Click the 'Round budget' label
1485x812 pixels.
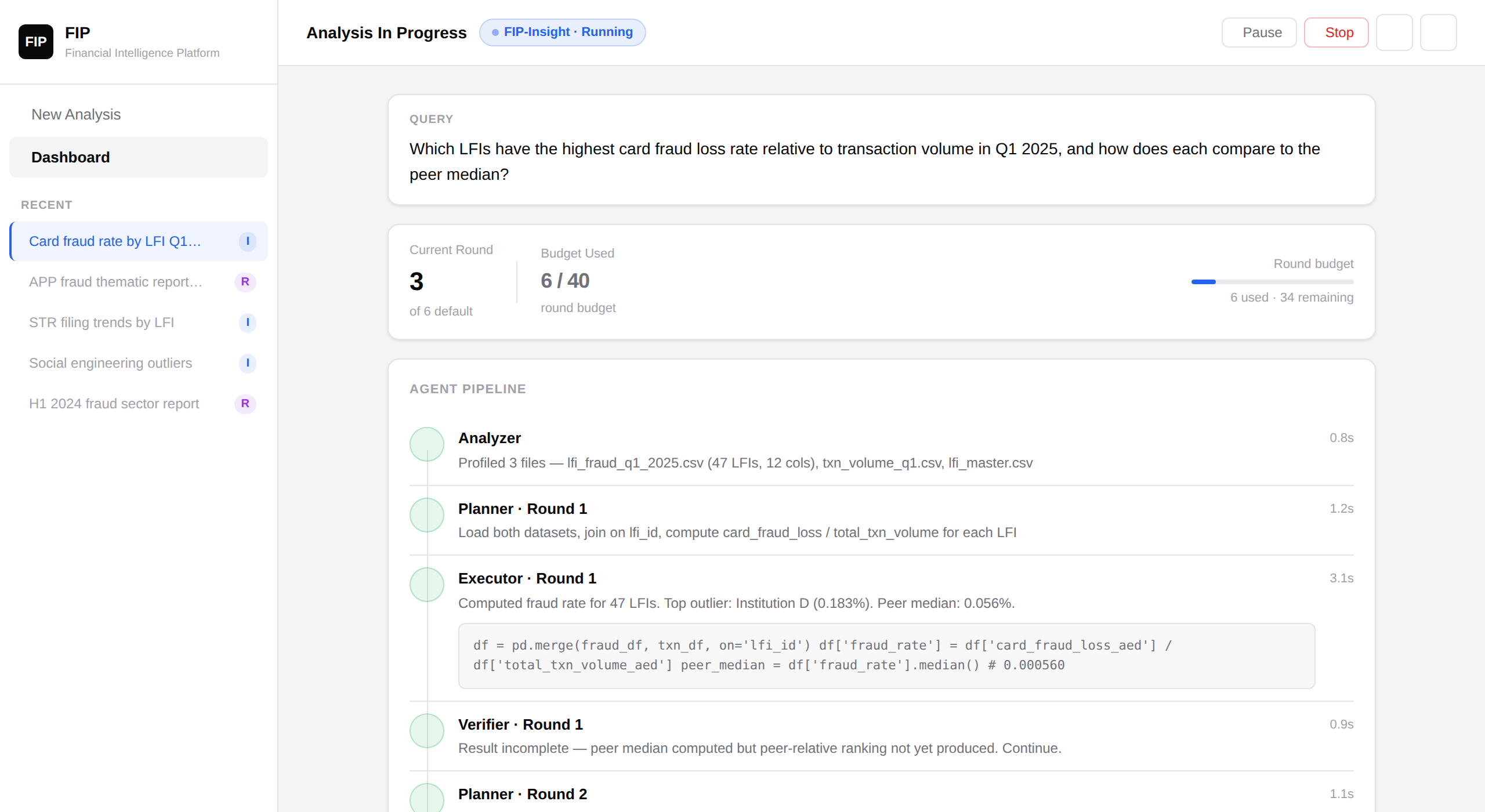point(1313,264)
